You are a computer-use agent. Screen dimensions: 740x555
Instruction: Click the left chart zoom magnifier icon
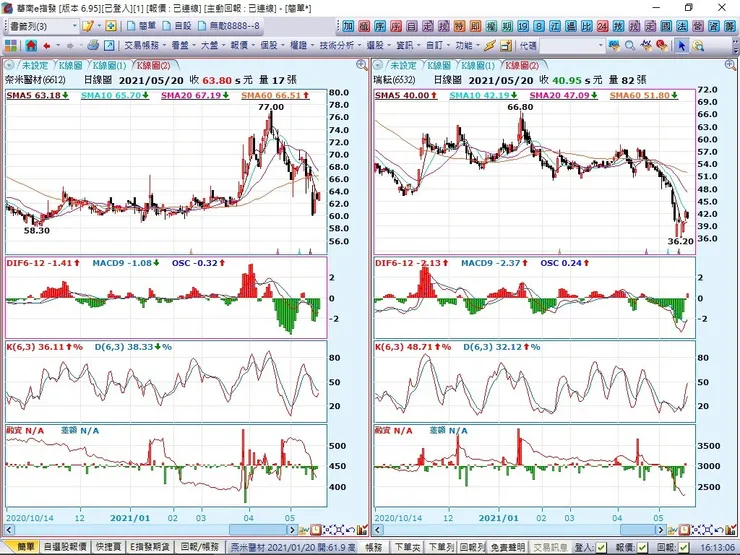[362, 65]
